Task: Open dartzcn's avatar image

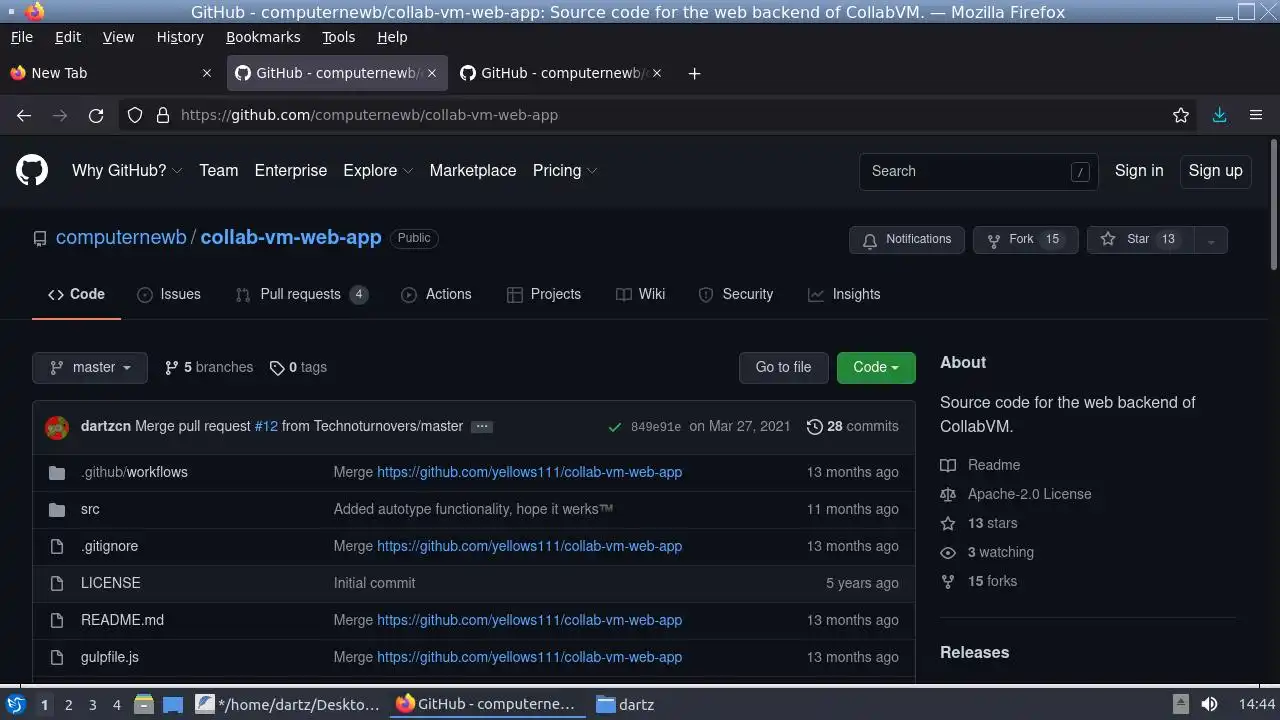Action: pyautogui.click(x=57, y=427)
